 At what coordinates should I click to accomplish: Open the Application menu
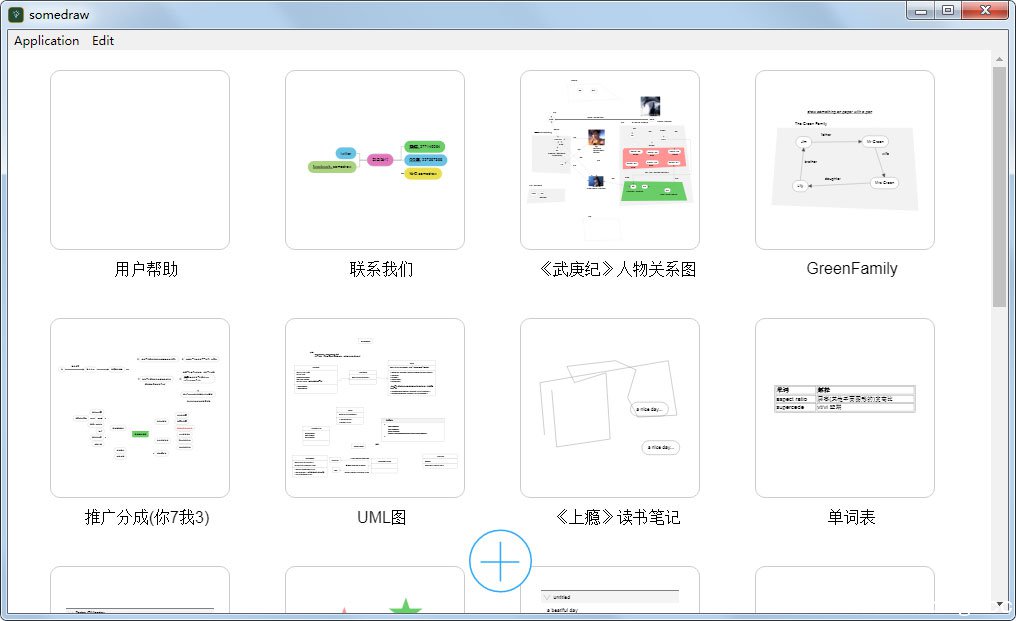(x=46, y=41)
